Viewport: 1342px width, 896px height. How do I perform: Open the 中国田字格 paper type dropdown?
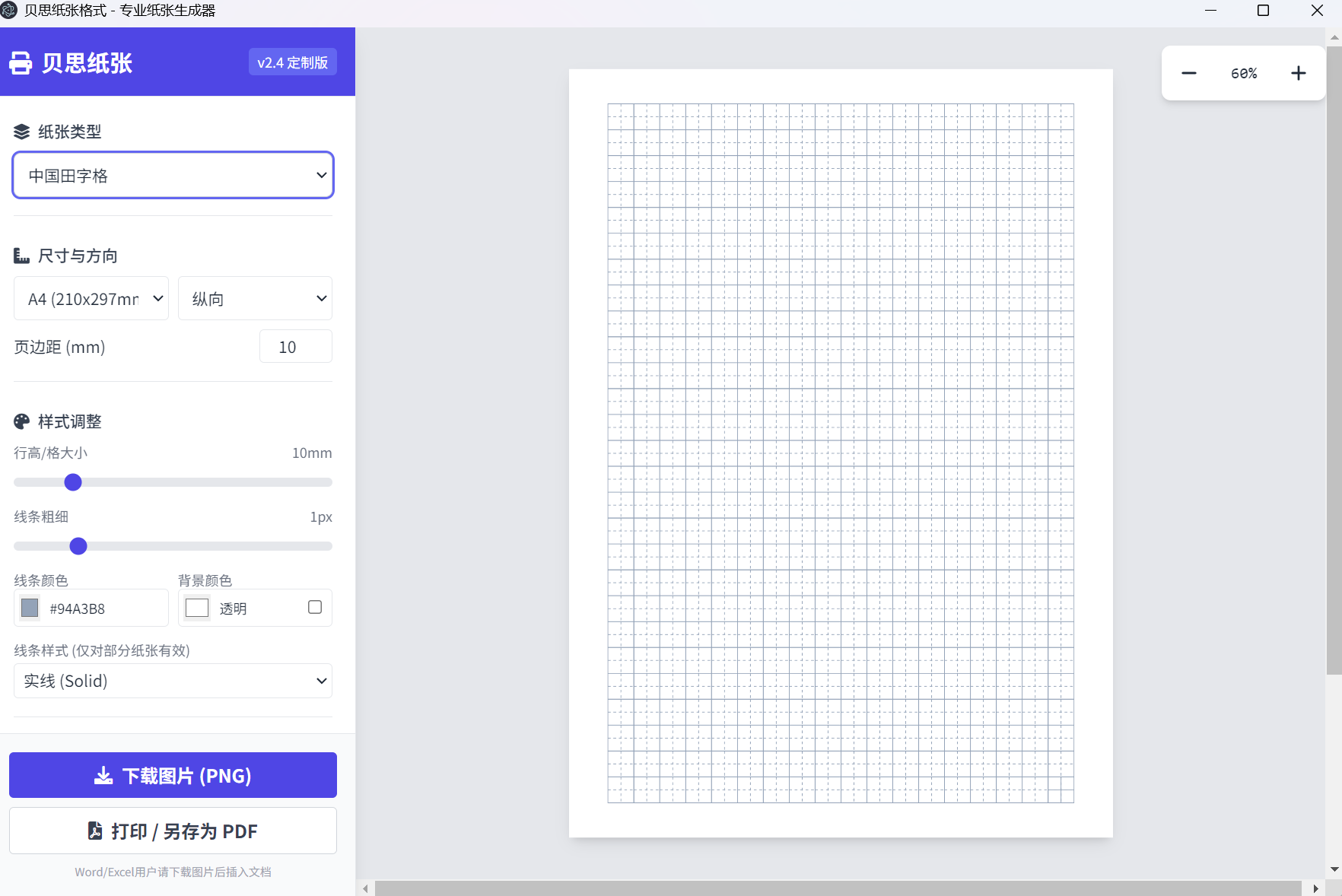(173, 176)
